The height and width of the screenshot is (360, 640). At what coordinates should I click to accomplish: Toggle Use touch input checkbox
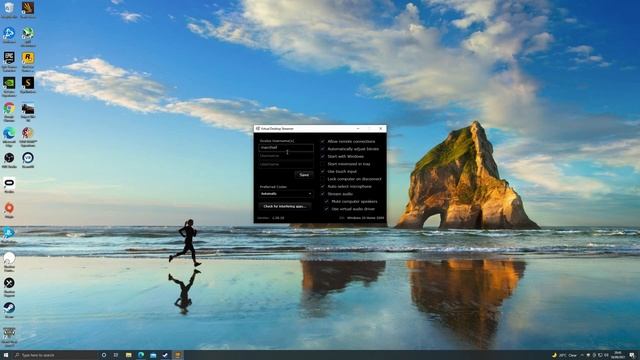[322, 171]
